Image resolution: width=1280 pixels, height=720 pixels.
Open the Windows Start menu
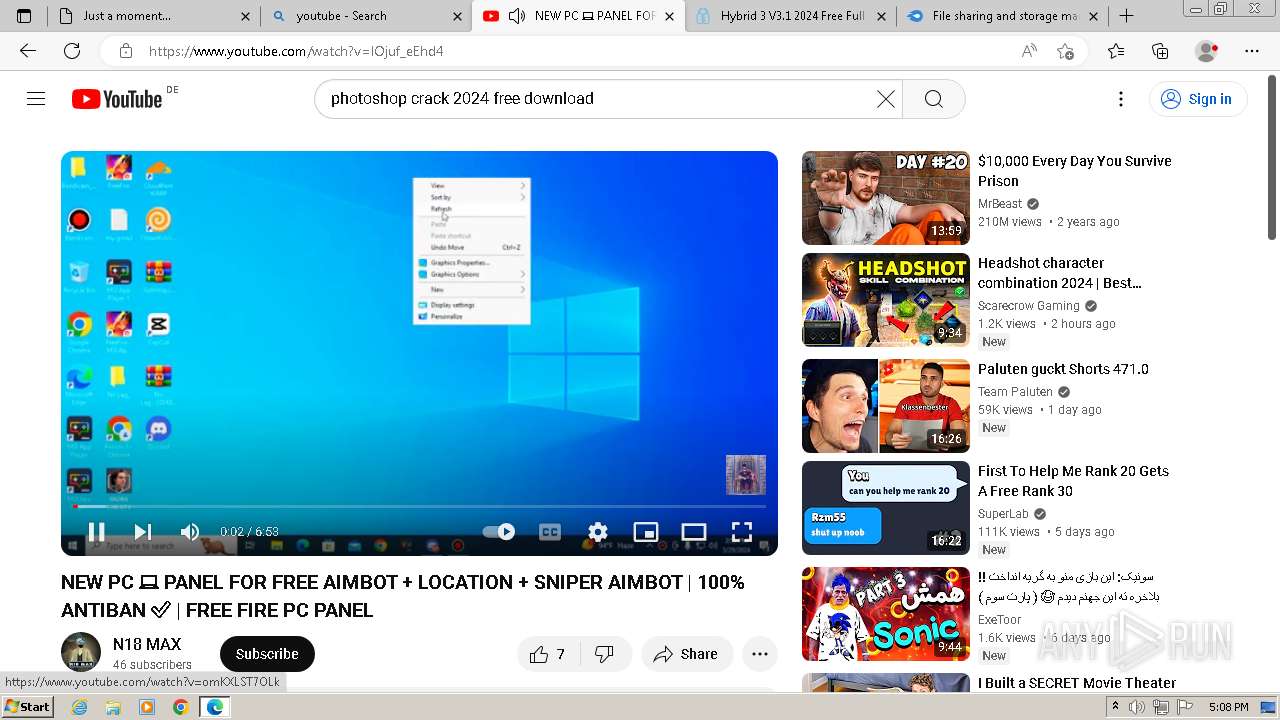click(x=28, y=707)
